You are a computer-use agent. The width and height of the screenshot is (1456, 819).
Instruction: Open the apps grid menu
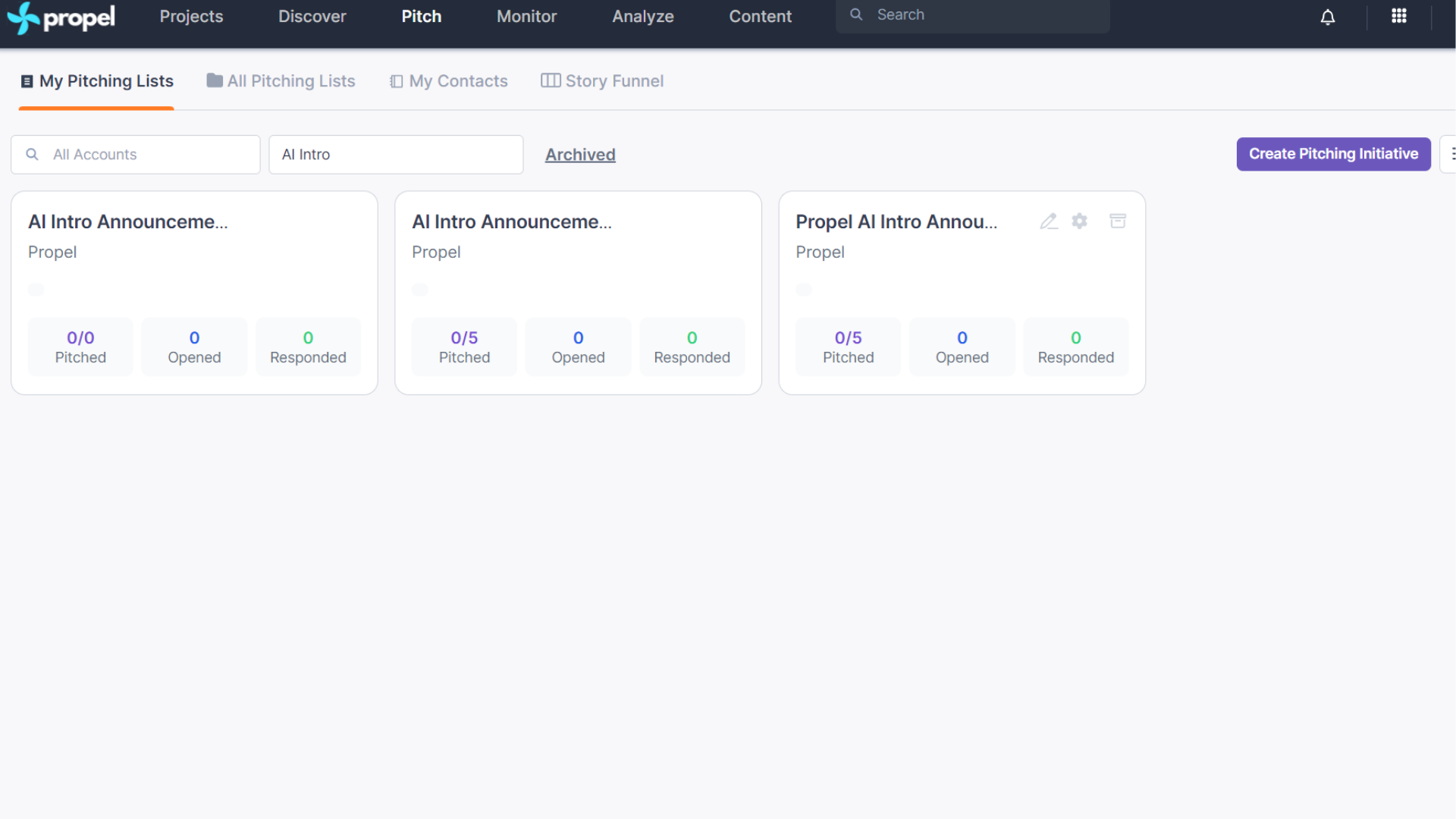point(1398,16)
